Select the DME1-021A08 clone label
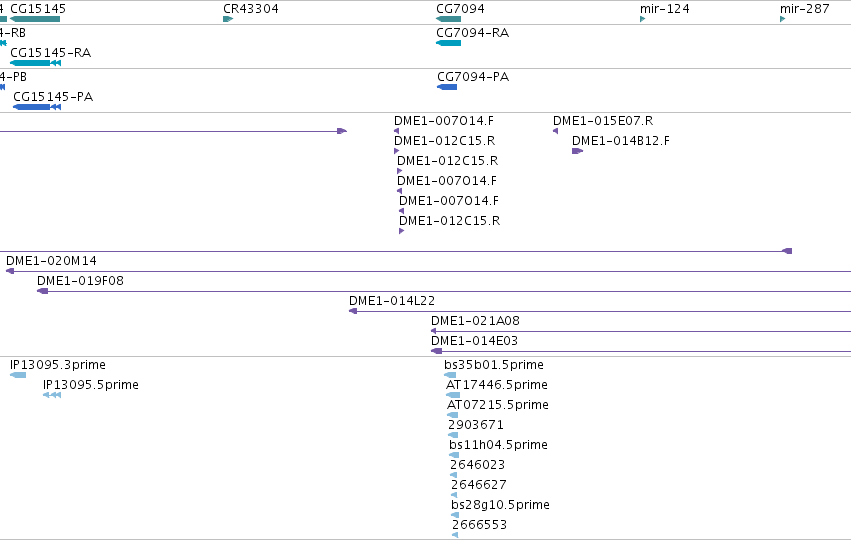851x540 pixels. click(475, 321)
